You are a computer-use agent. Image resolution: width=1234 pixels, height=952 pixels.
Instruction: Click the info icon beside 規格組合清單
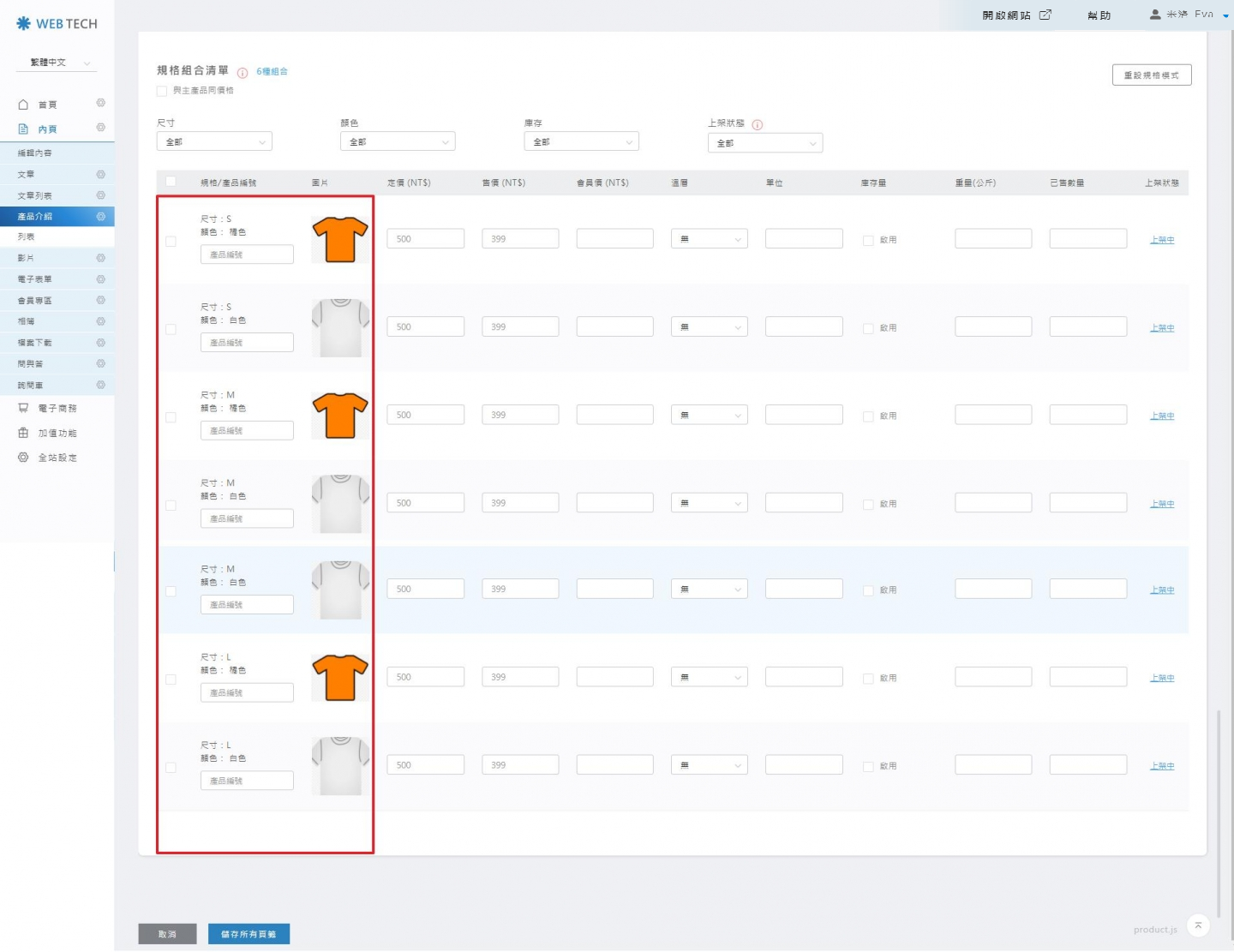click(243, 73)
